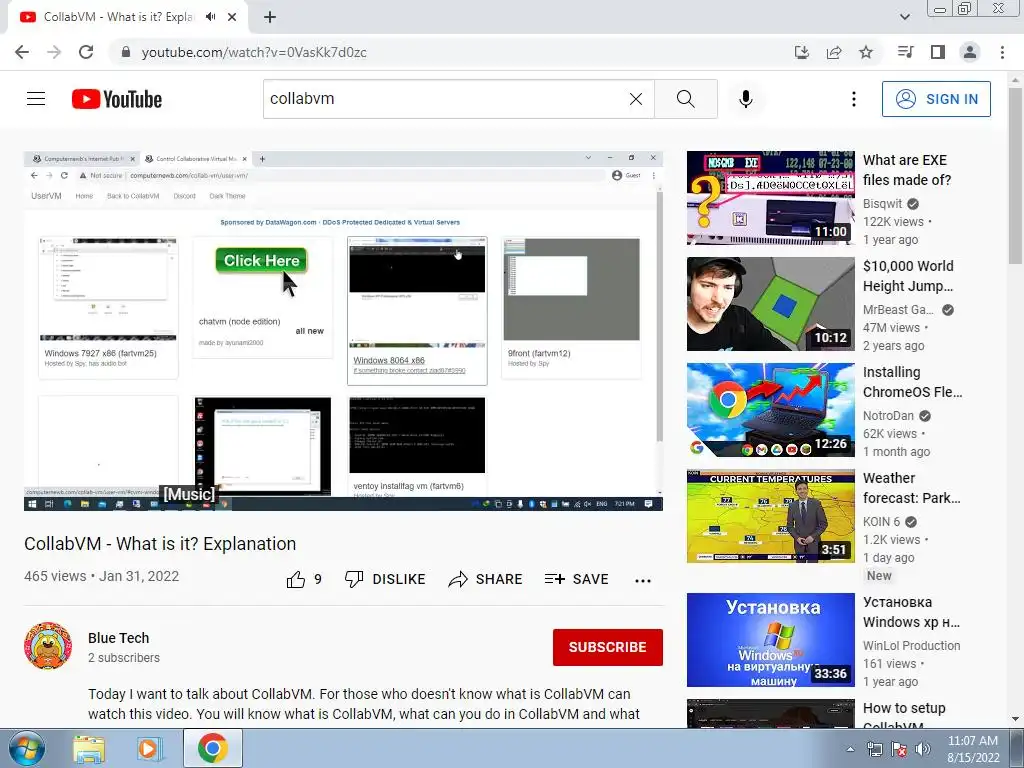
Task: Open more actions ellipsis under video
Action: [643, 581]
